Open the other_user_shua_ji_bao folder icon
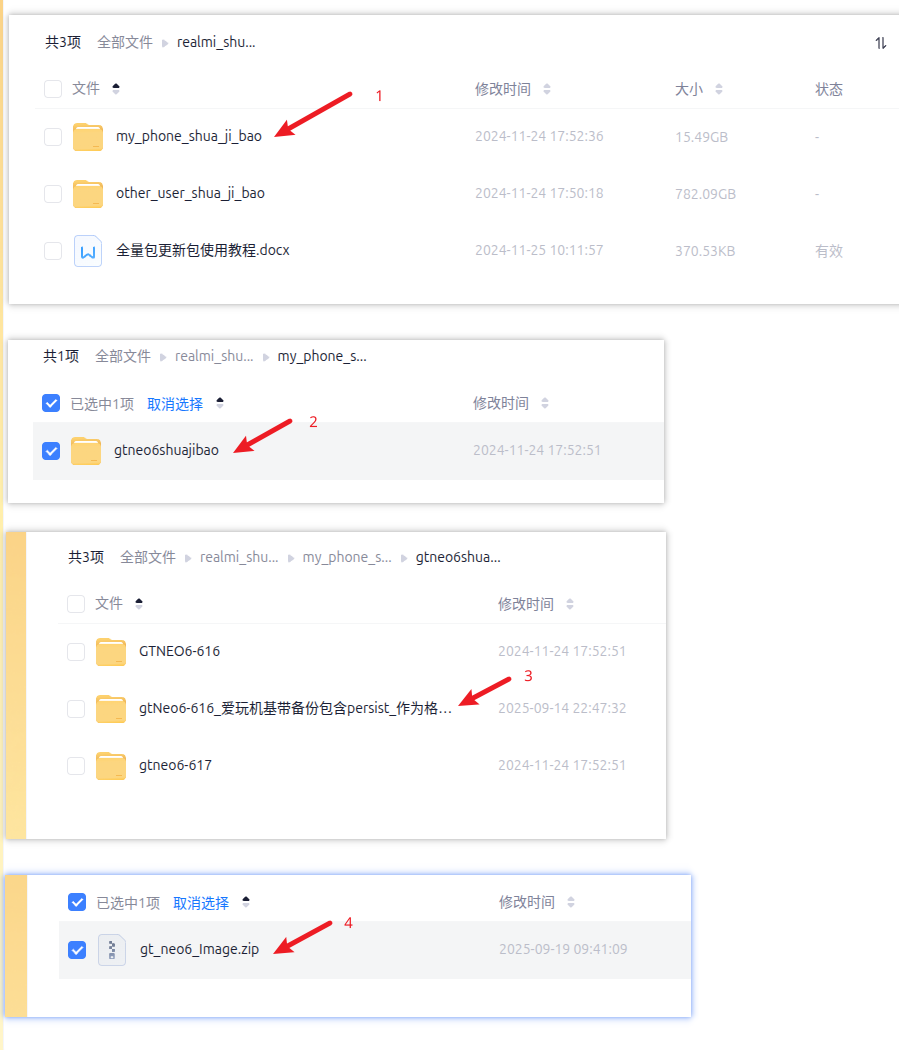 [x=88, y=194]
